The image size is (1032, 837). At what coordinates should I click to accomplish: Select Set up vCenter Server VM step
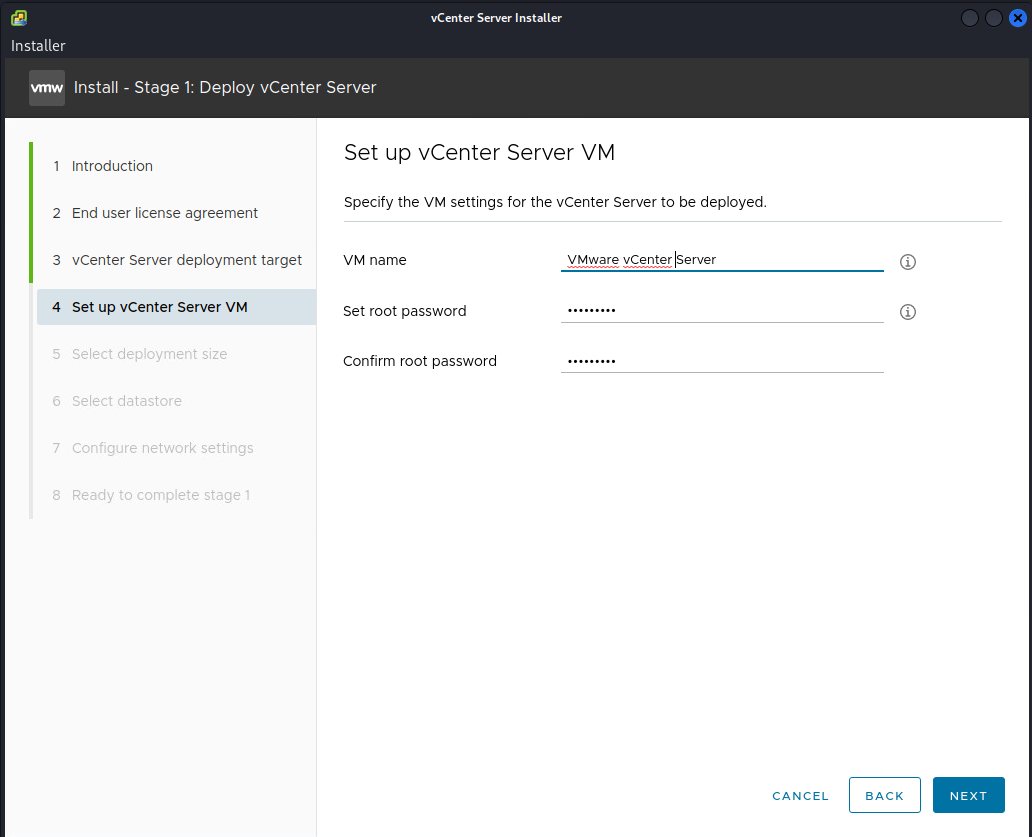click(x=159, y=307)
